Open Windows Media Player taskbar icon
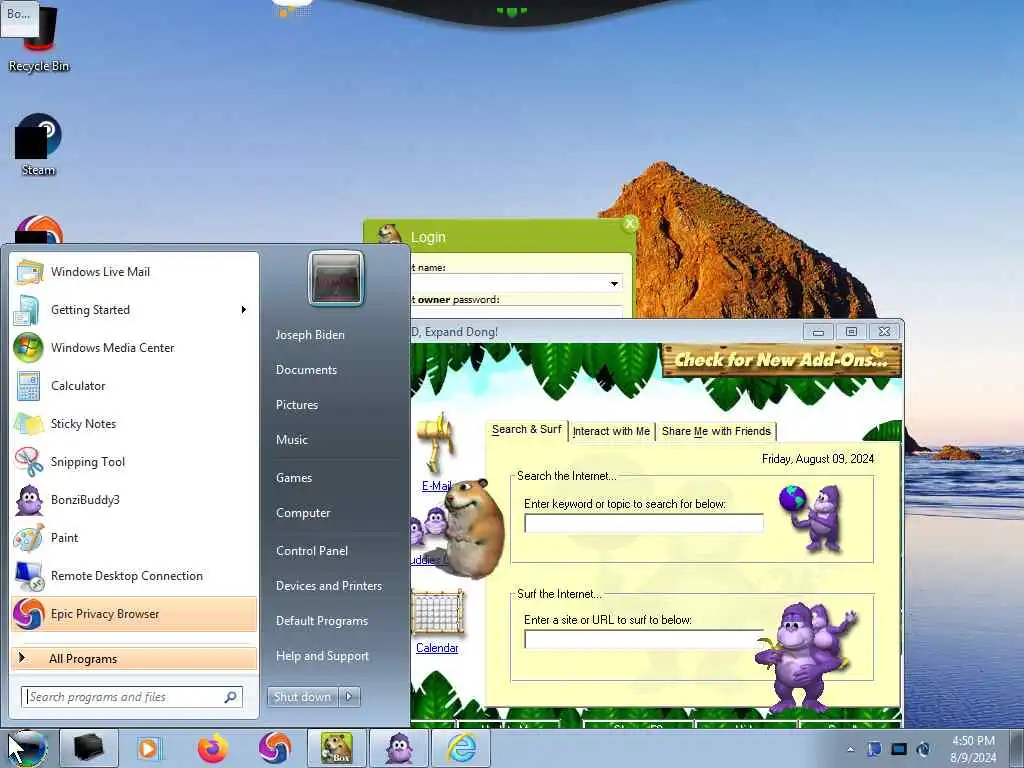This screenshot has height=768, width=1024. (x=149, y=748)
